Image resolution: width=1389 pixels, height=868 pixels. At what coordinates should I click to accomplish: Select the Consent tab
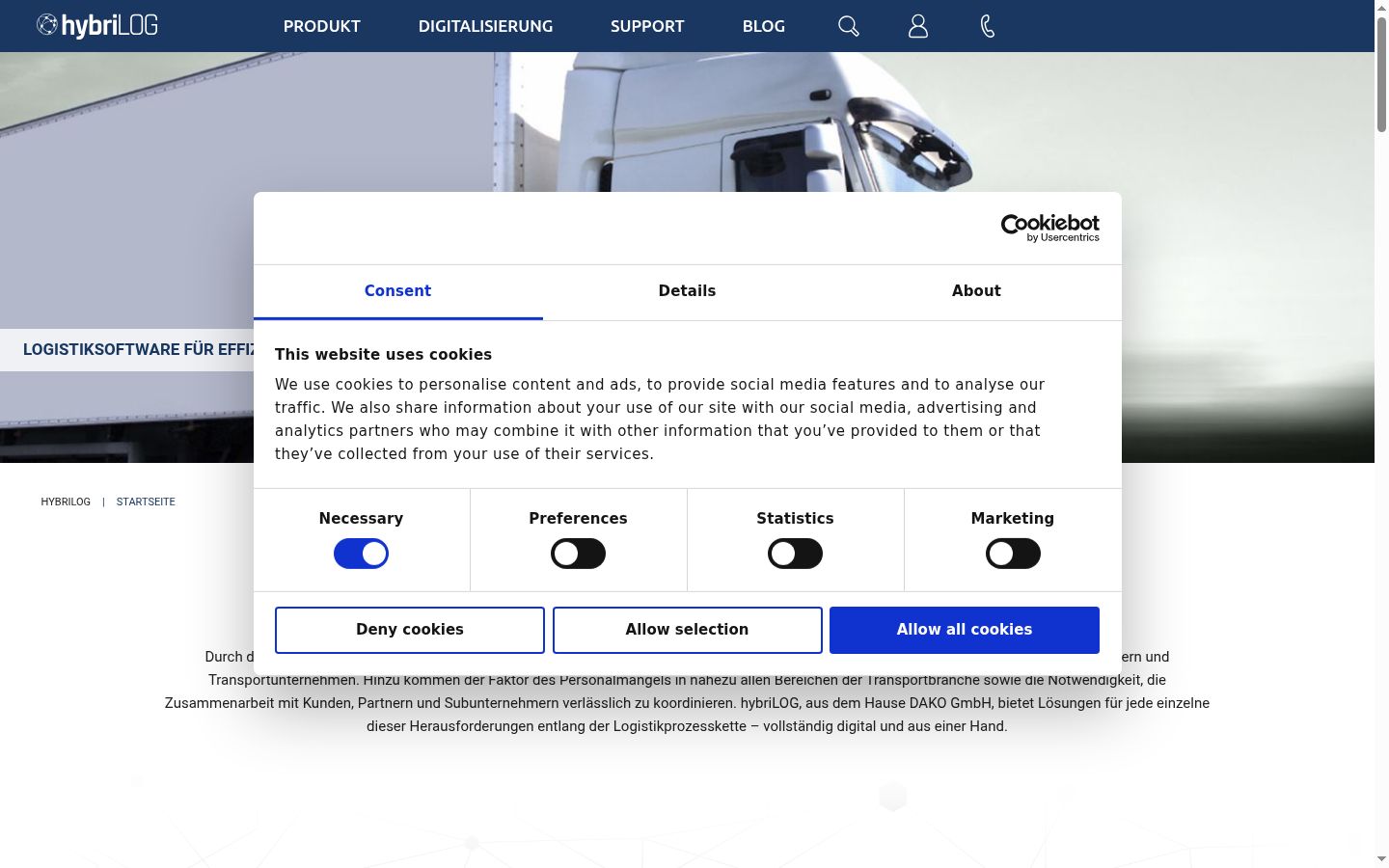pos(397,291)
